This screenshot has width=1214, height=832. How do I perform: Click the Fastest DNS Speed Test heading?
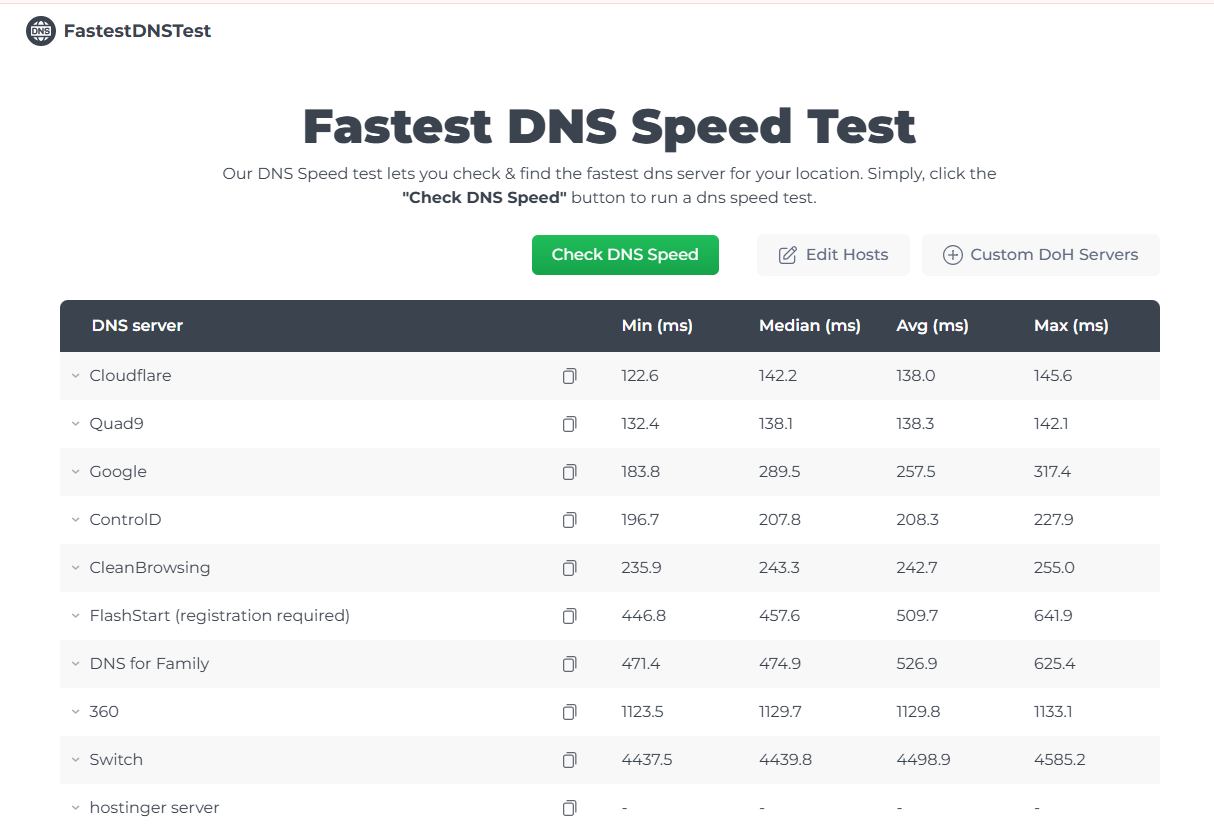point(609,127)
